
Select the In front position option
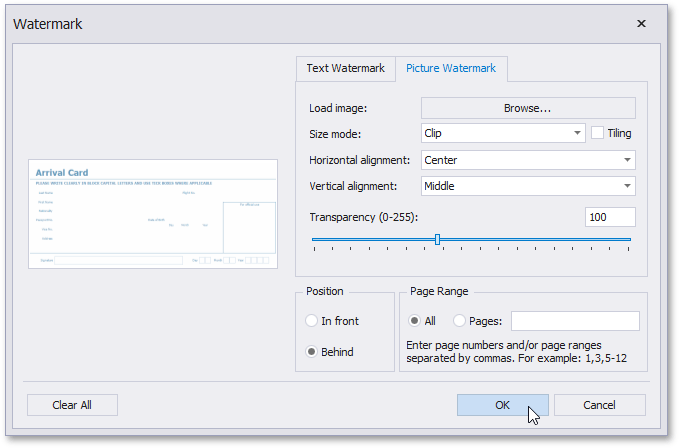(312, 321)
